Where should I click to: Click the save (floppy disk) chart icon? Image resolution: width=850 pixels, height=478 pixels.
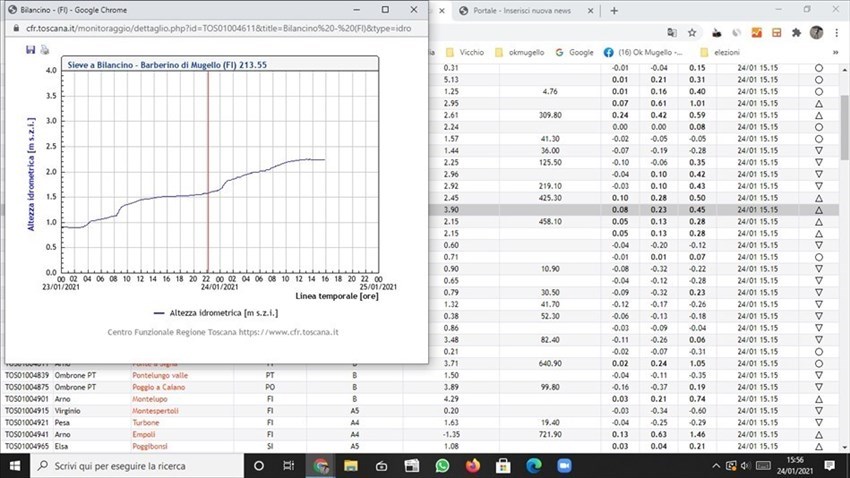(x=31, y=48)
